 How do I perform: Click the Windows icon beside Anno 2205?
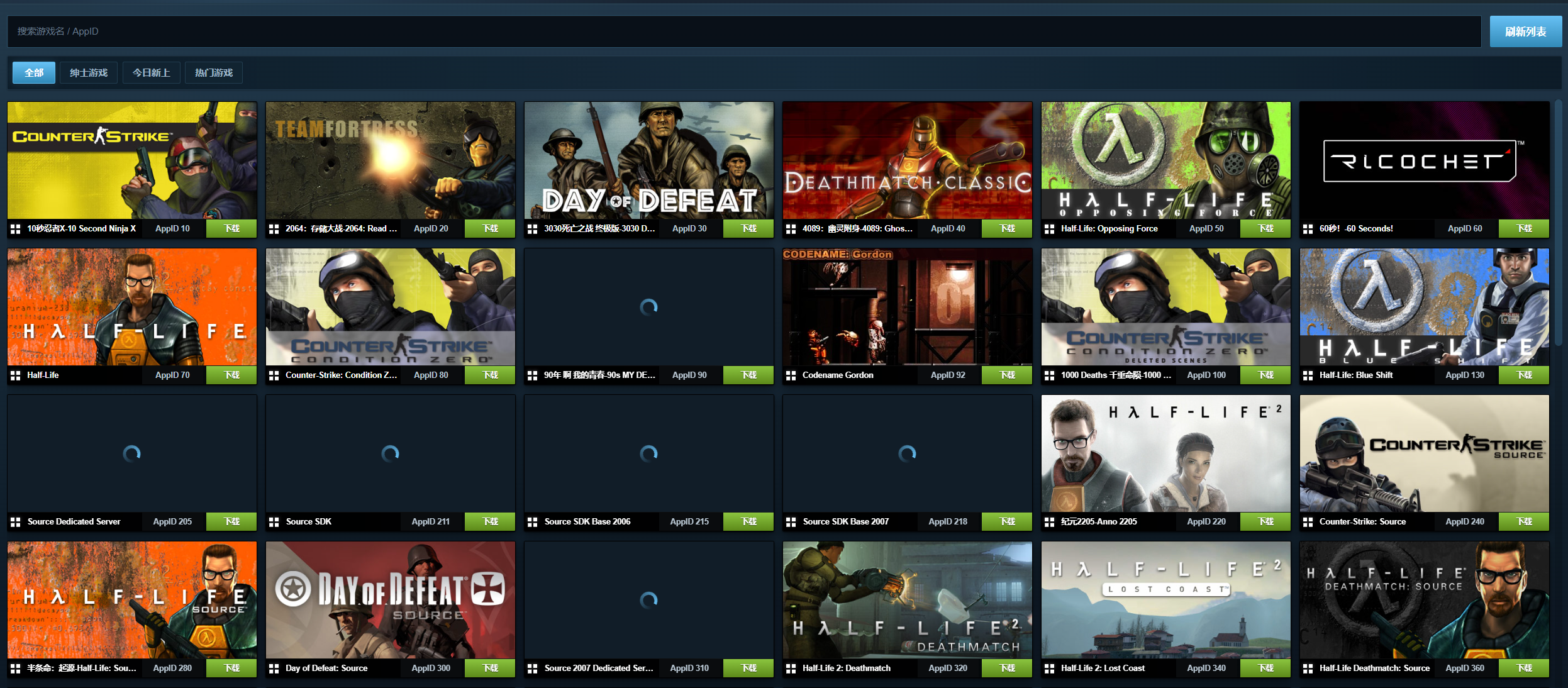1050,522
